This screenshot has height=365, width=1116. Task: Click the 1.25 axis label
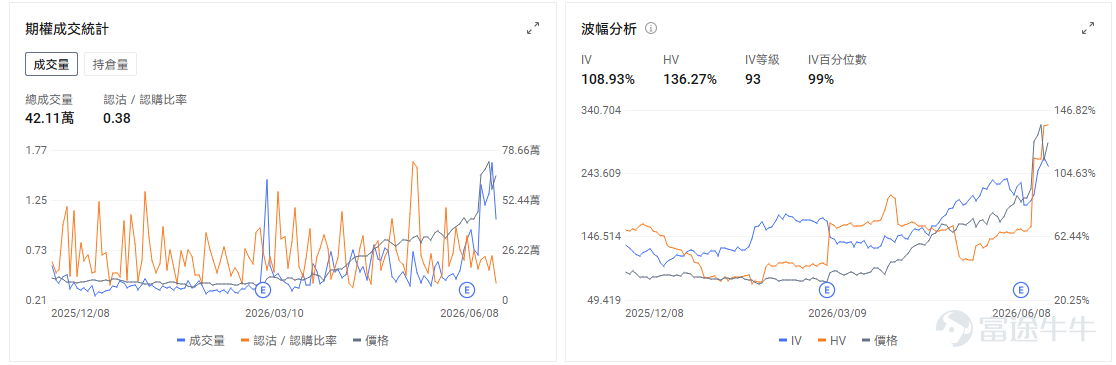click(36, 200)
